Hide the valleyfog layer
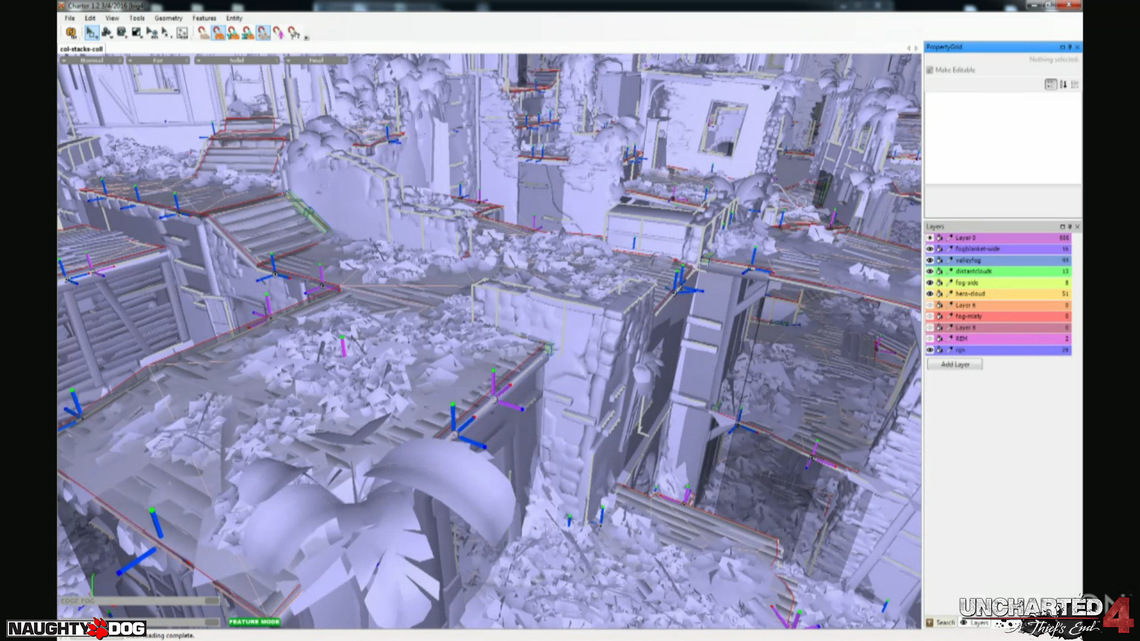This screenshot has height=641, width=1140. (x=930, y=260)
